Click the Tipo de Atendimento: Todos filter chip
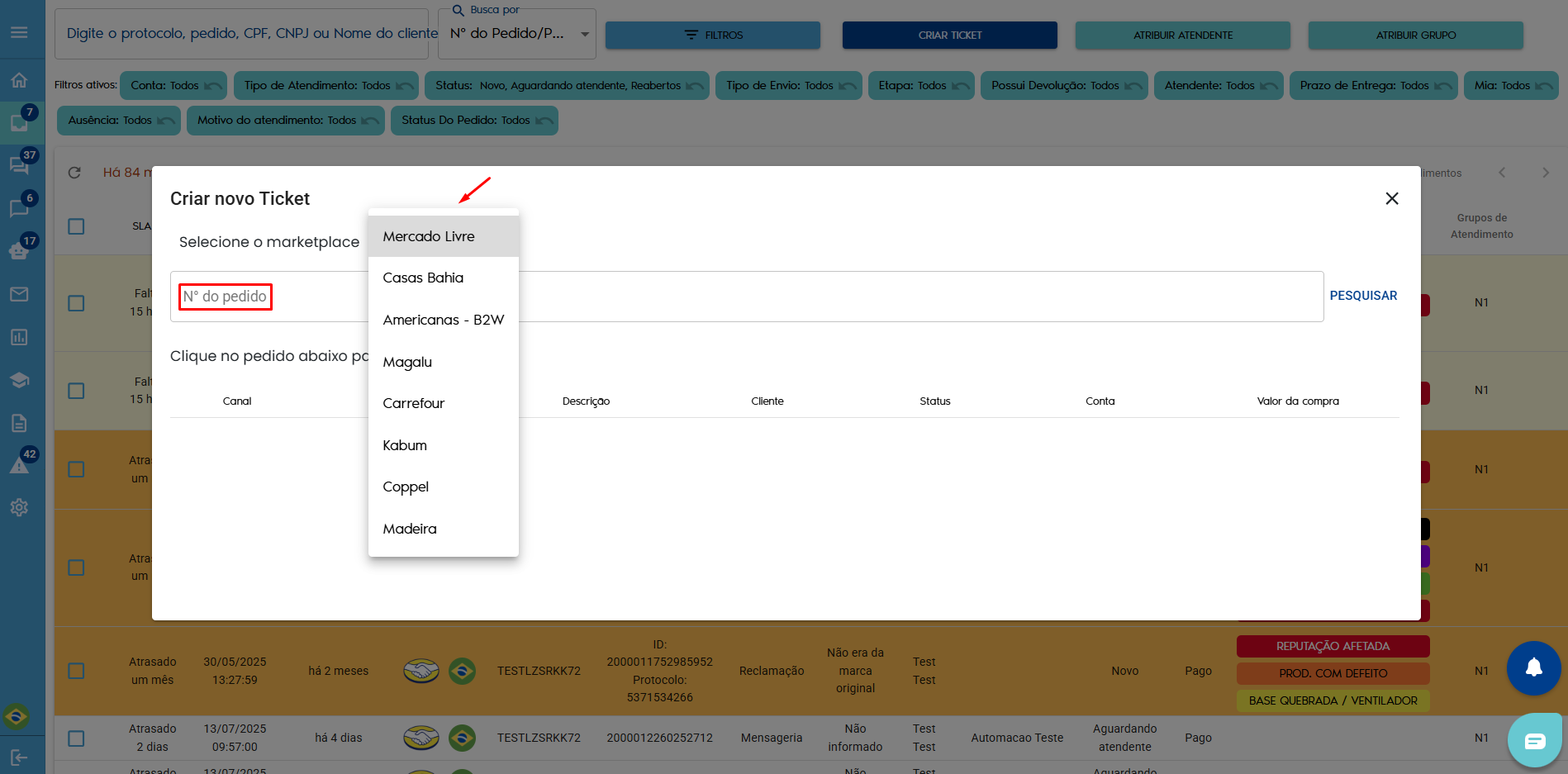Screen dimensions: 1568x774 click(x=325, y=86)
